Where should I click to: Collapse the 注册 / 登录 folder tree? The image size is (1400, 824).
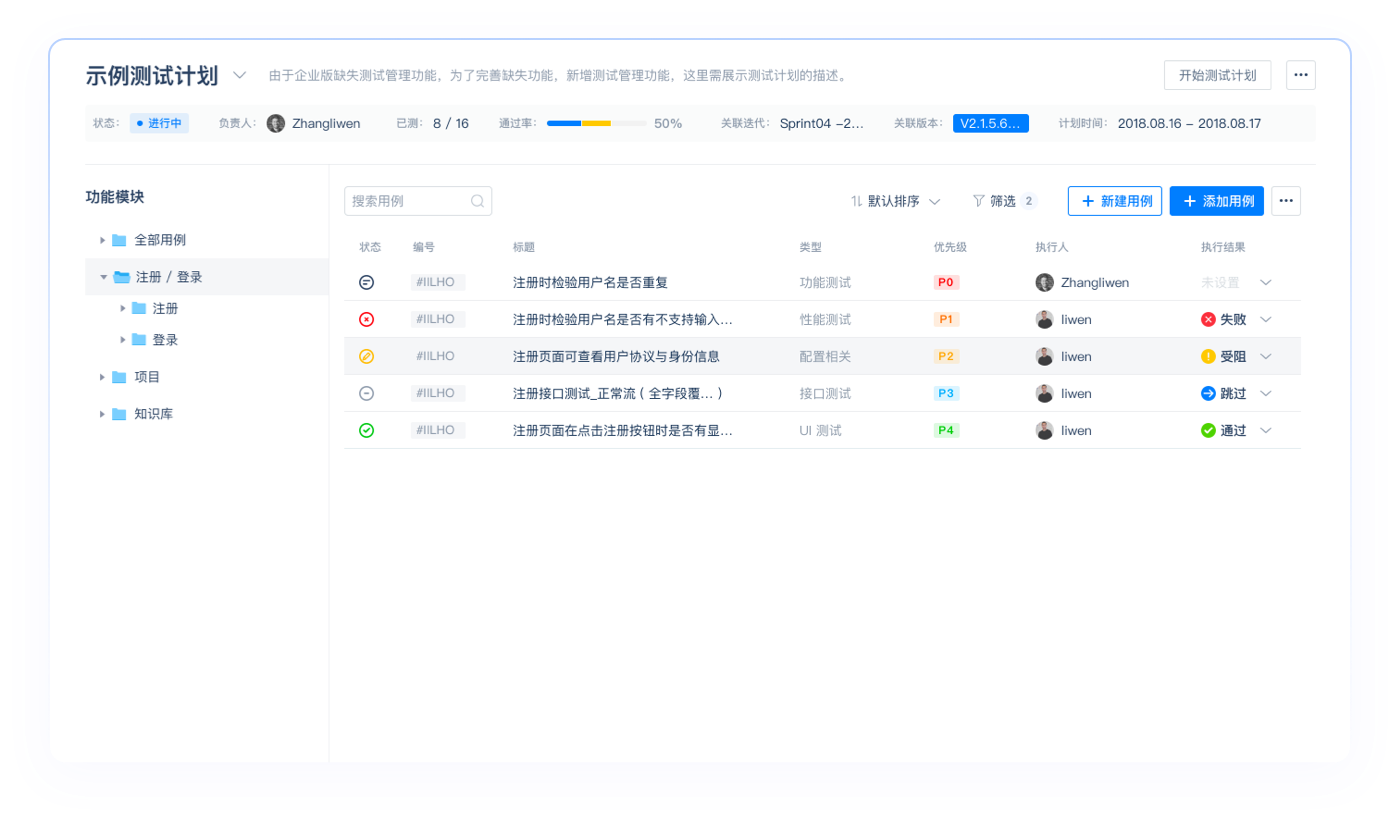(x=104, y=276)
